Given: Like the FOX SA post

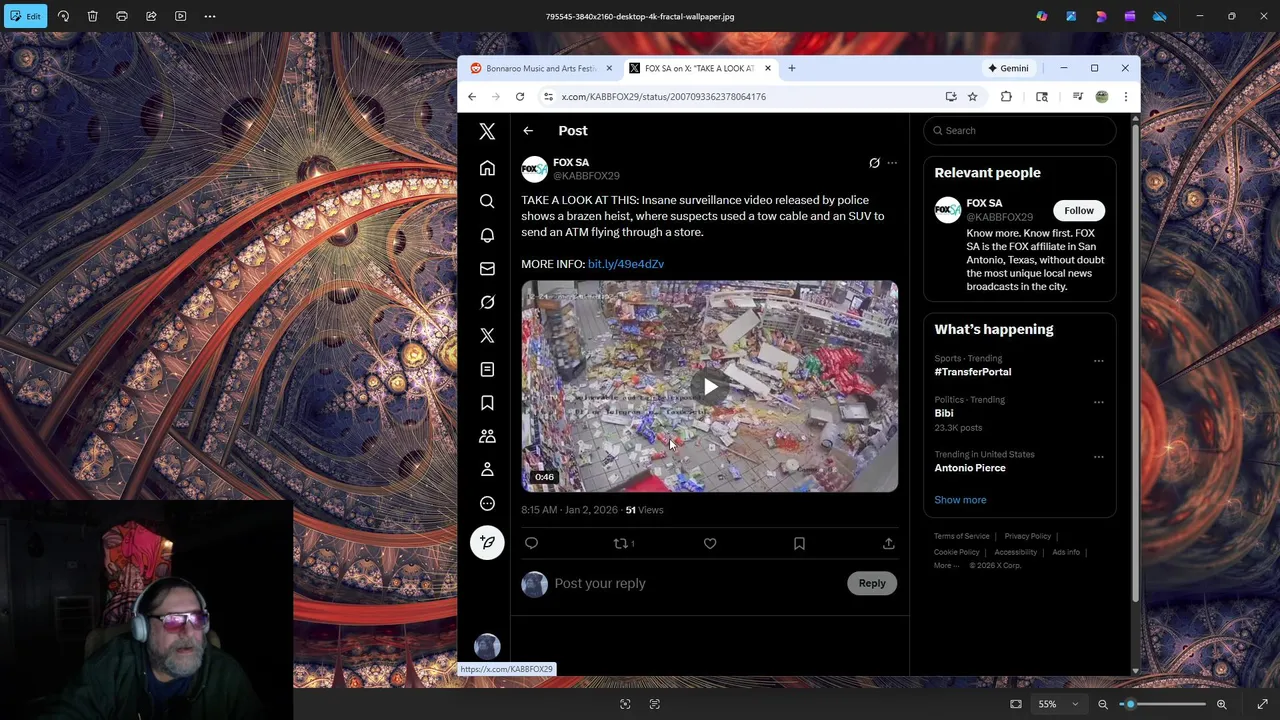Looking at the screenshot, I should [x=710, y=544].
